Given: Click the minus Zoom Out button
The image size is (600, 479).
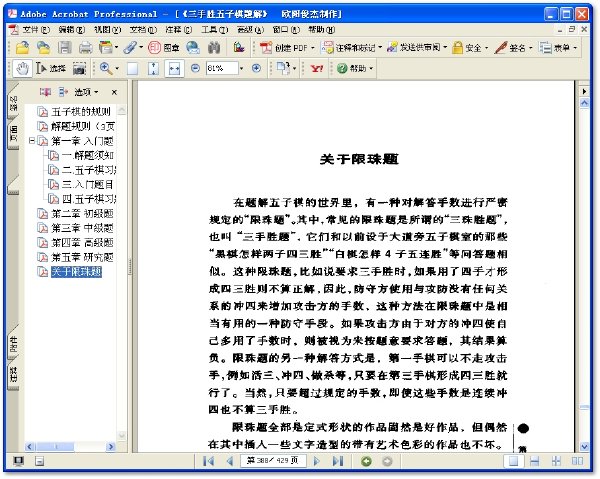Looking at the screenshot, I should [196, 68].
